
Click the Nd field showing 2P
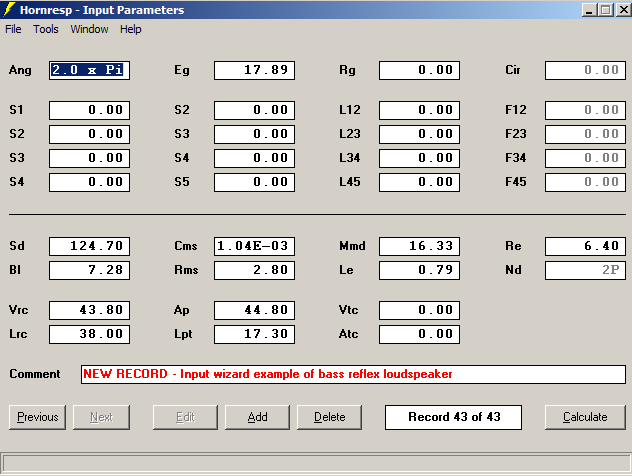coord(585,270)
